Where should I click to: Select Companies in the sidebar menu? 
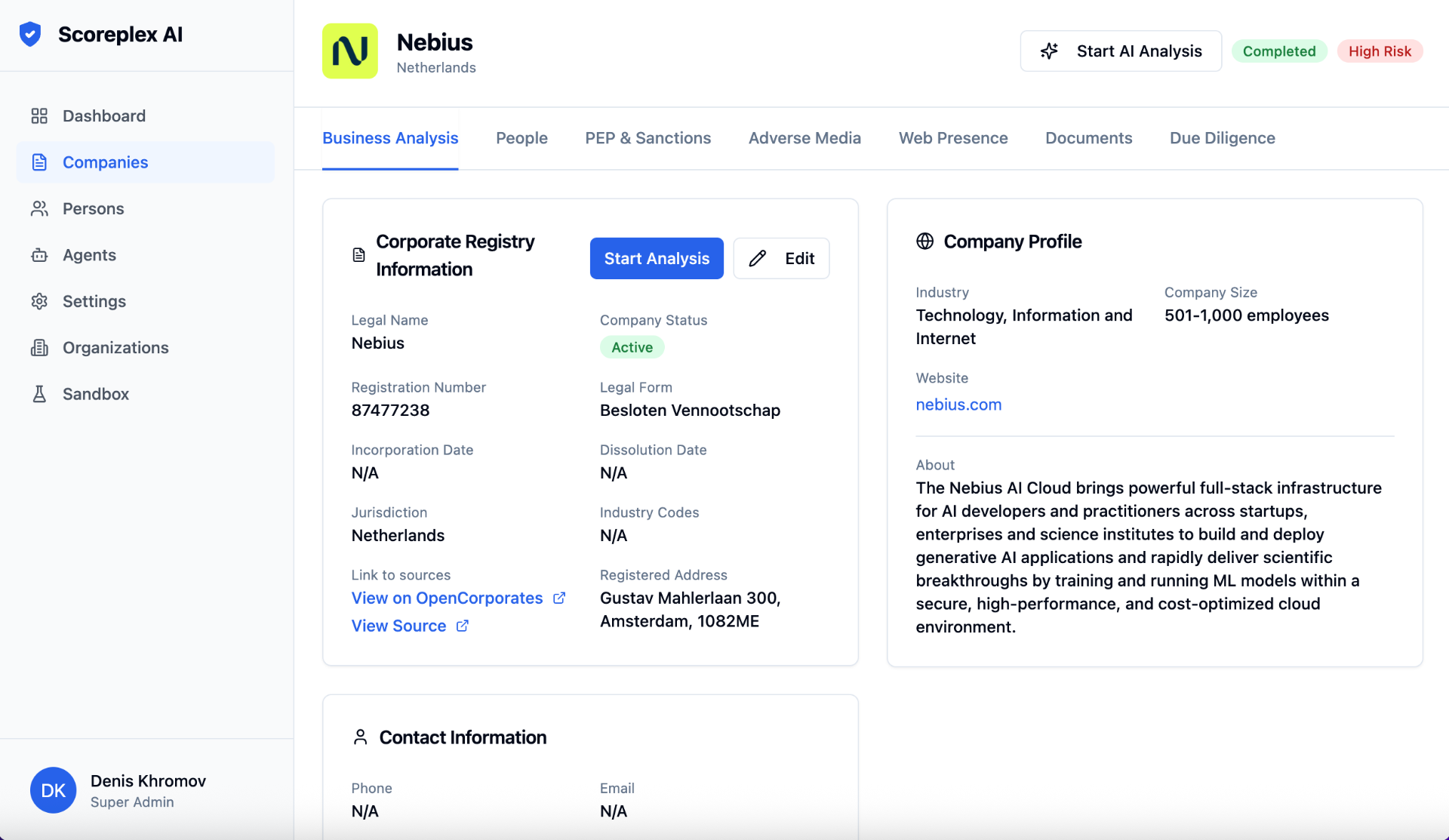tap(105, 162)
